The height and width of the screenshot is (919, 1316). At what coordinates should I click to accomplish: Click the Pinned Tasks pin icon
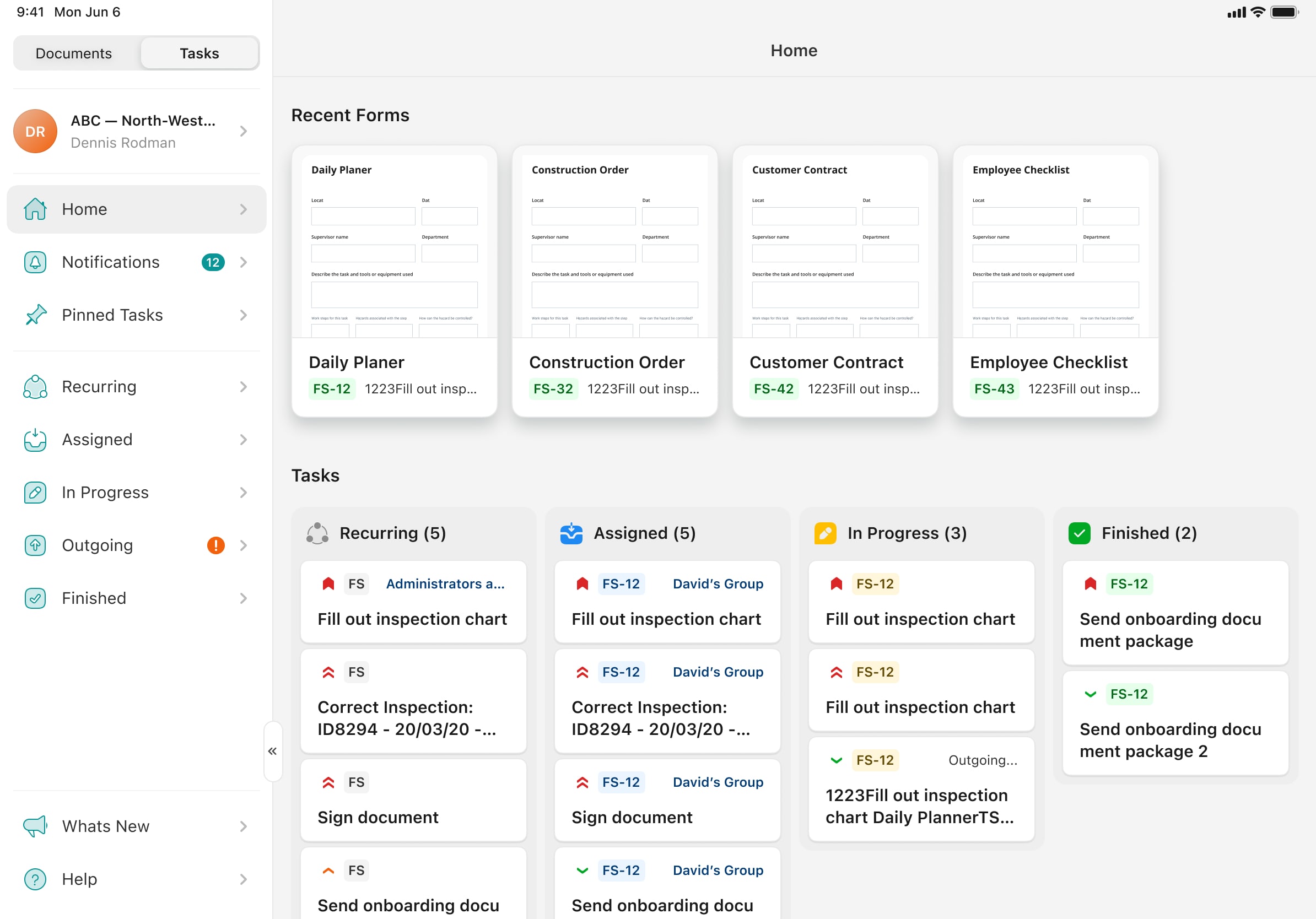35,315
